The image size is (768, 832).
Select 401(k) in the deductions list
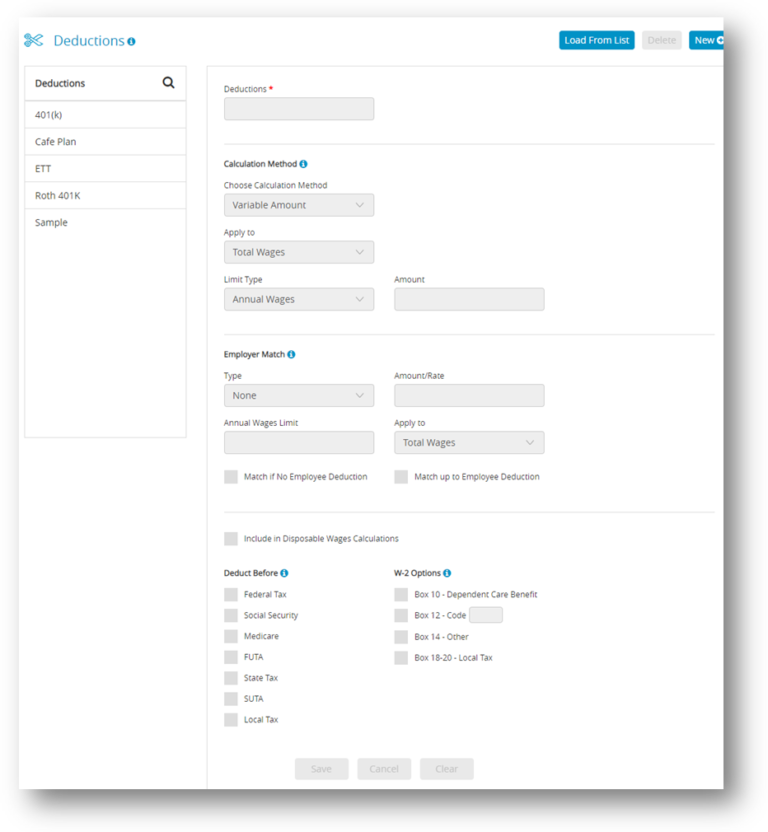[x=105, y=115]
